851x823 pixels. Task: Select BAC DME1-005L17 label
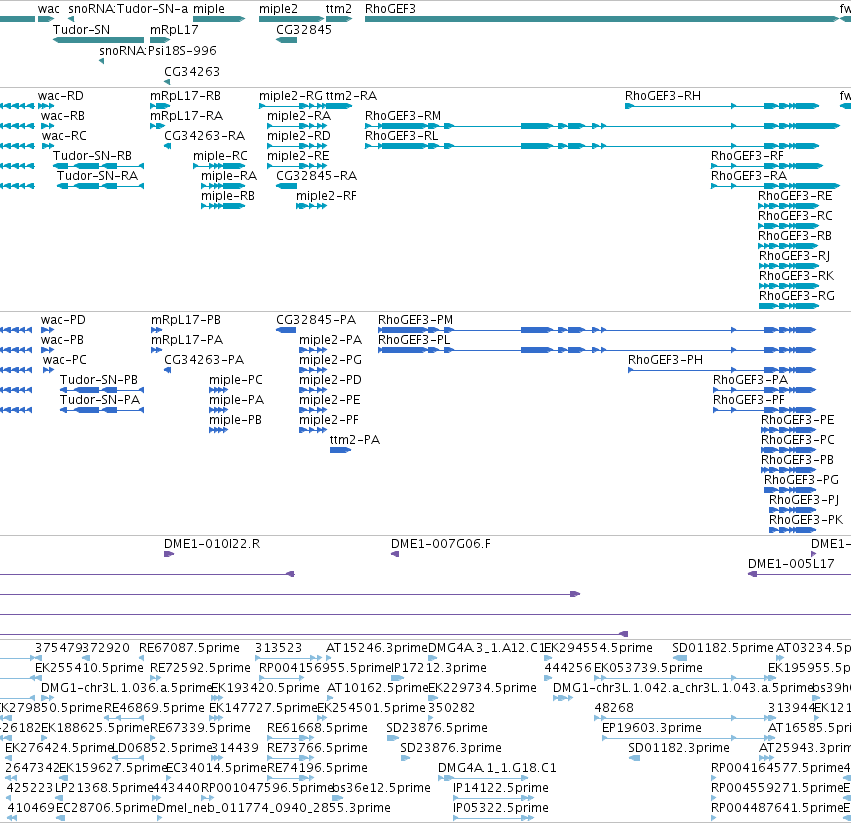coord(791,564)
